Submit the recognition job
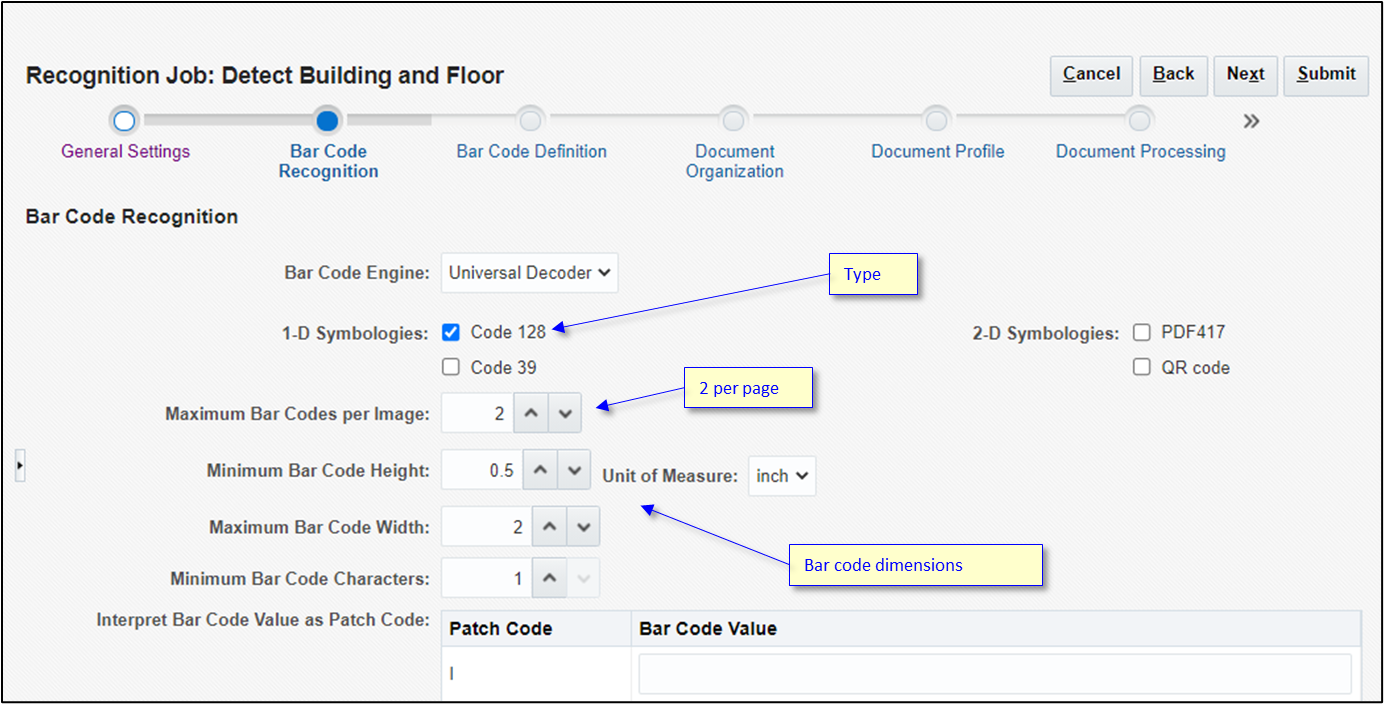Screen dimensions: 1384x704 click(x=1325, y=74)
